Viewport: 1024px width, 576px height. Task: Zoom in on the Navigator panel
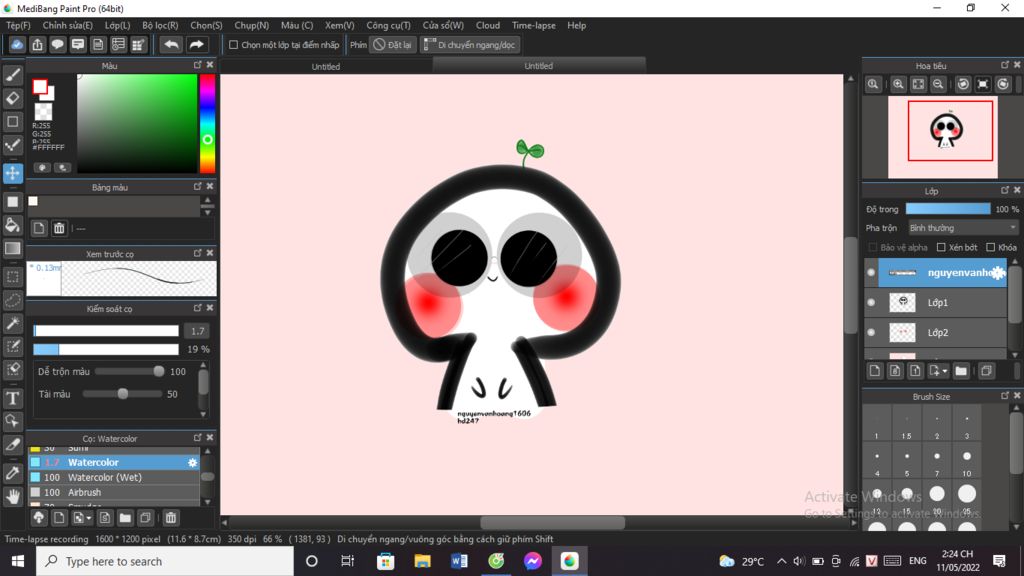tap(898, 84)
